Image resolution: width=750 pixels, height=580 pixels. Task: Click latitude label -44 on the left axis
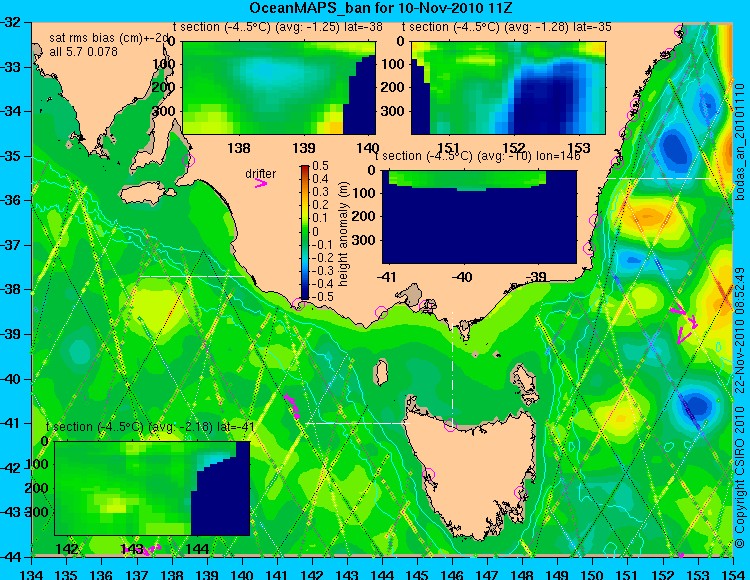click(11, 557)
